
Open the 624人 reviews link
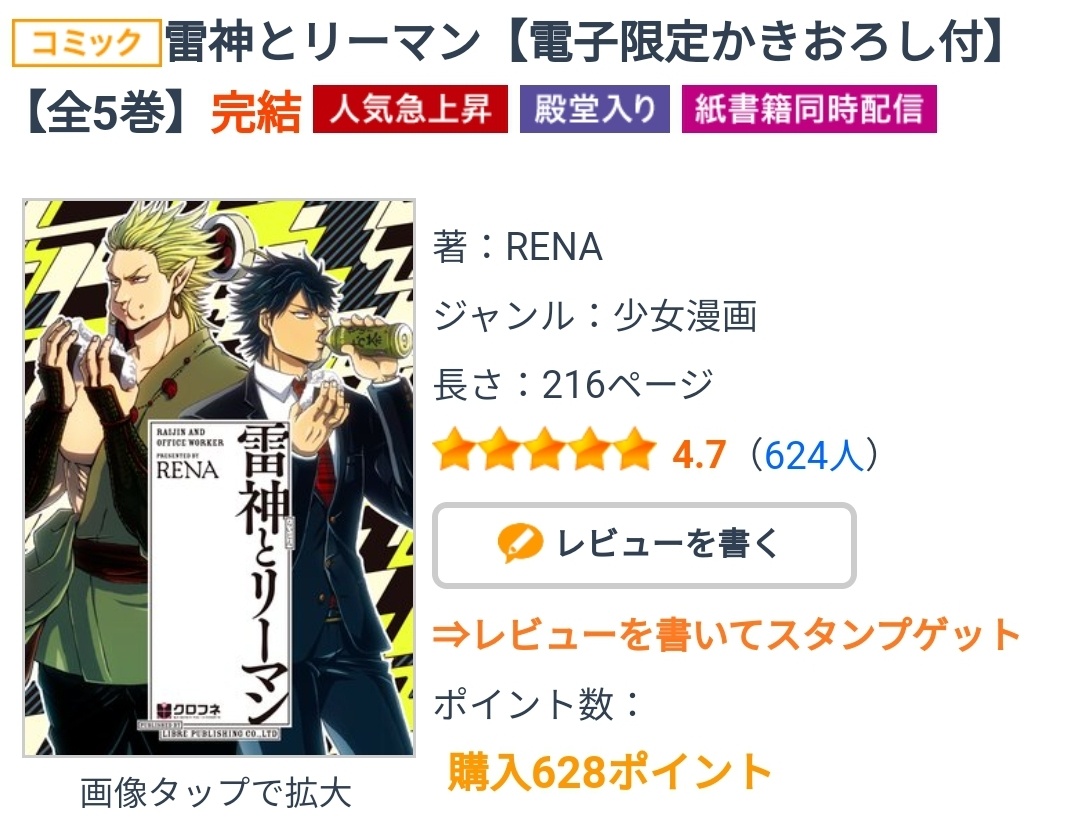(x=814, y=455)
